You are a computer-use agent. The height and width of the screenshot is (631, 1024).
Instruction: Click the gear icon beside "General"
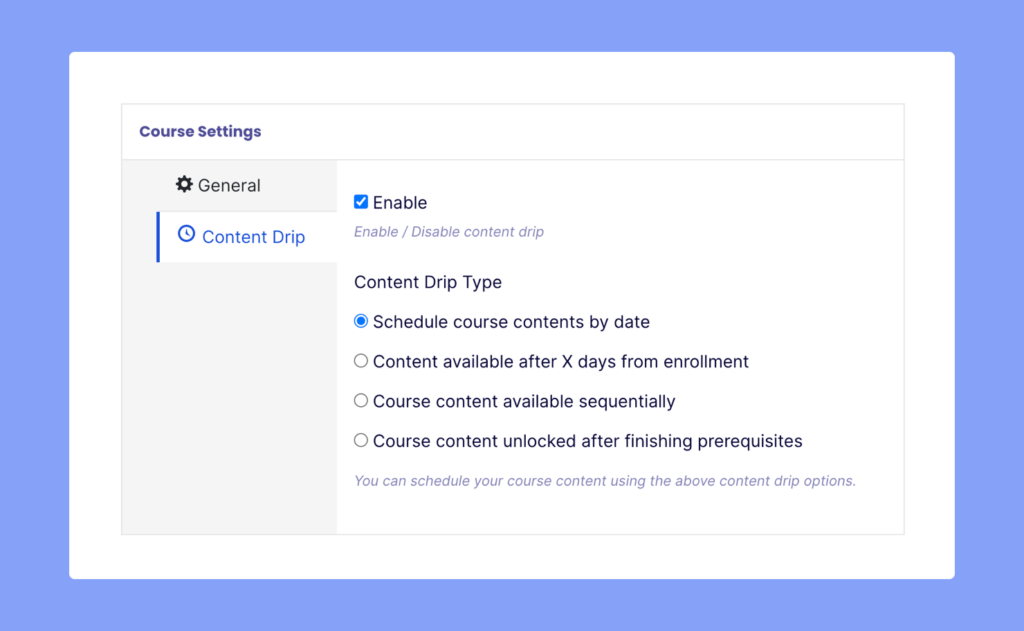point(185,185)
